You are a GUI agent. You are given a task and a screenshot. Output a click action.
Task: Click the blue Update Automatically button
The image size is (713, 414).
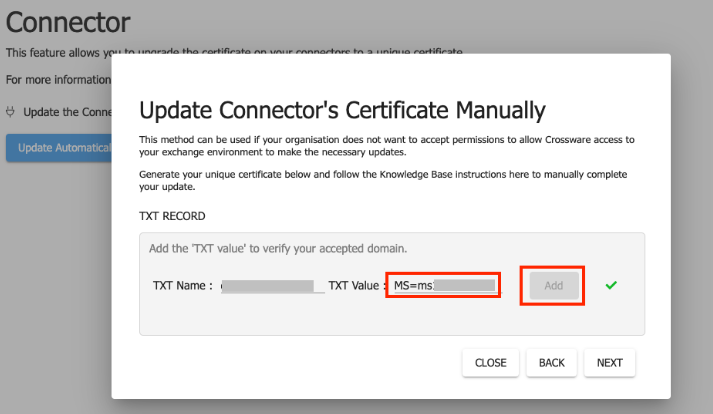58,148
